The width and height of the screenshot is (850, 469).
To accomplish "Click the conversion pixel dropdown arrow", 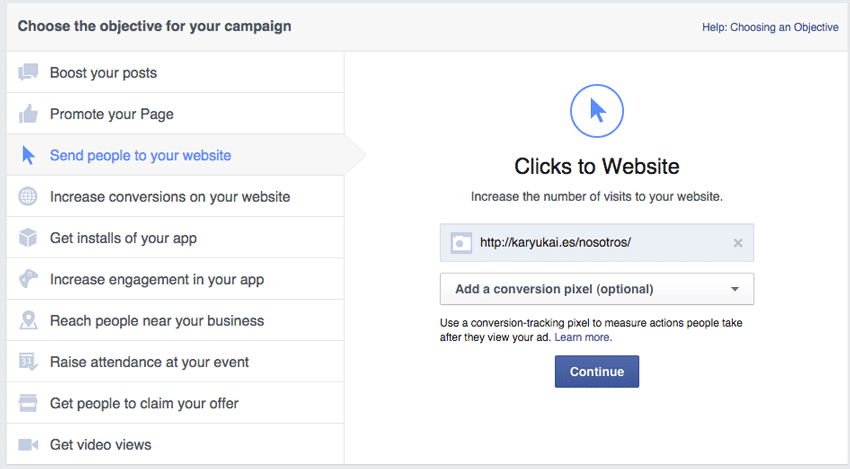I will coord(735,289).
